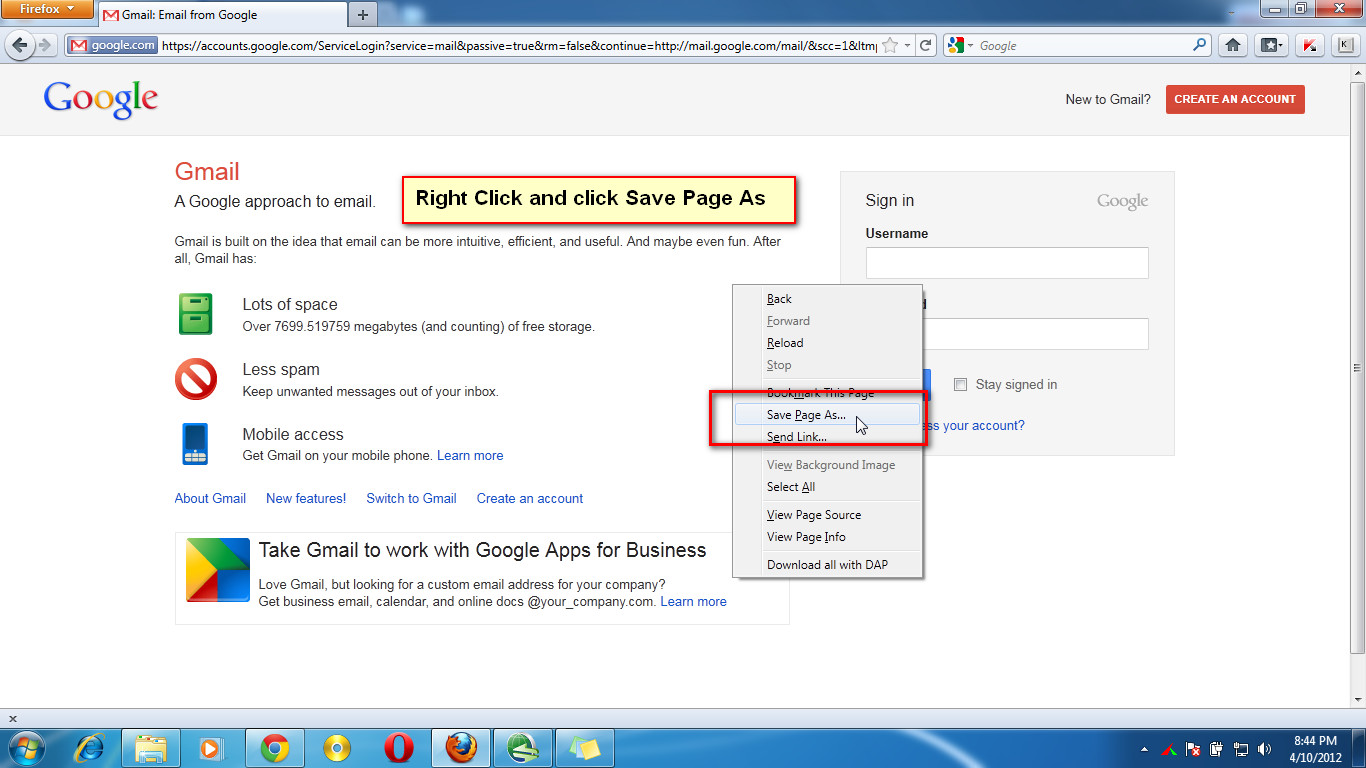Choose Reload in the context menu
1366x768 pixels.
point(827,343)
